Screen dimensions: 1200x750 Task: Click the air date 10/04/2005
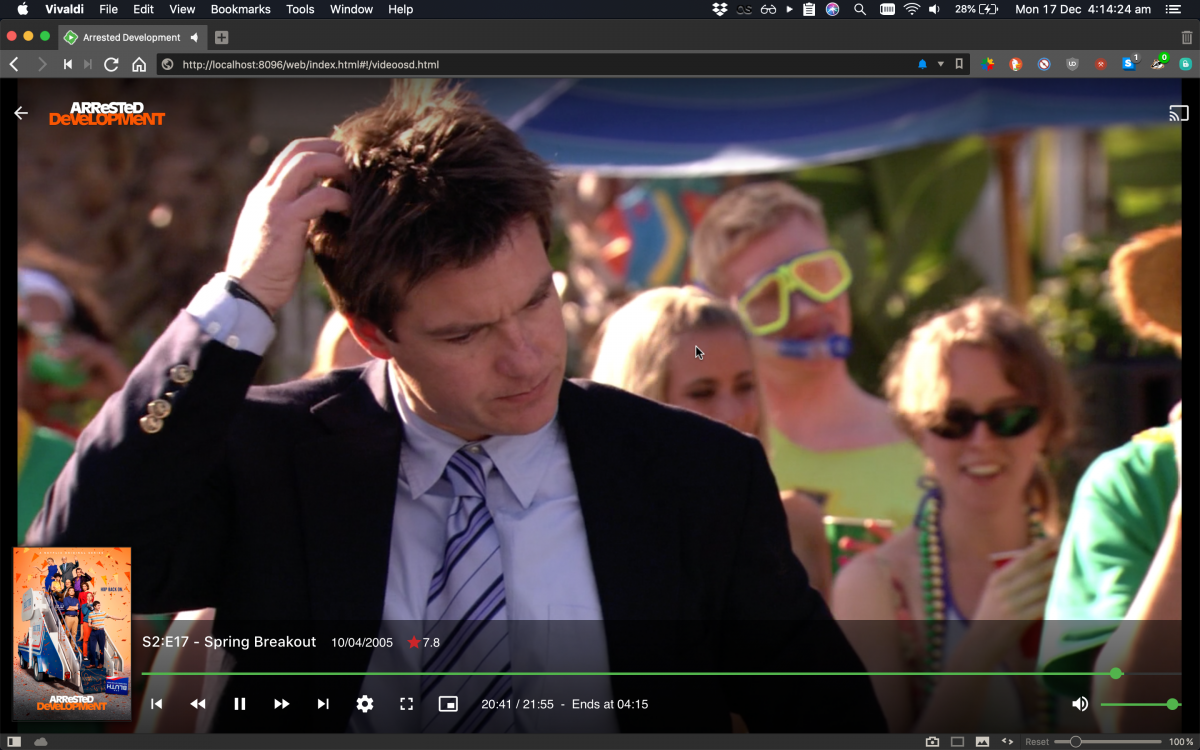[x=362, y=642]
